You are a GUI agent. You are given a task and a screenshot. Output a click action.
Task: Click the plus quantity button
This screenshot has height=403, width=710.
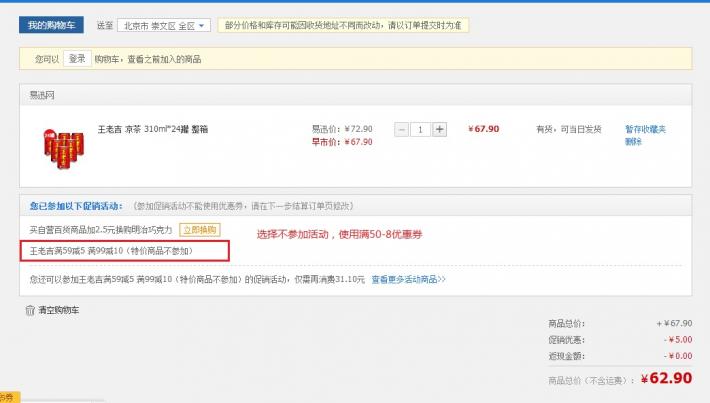click(x=439, y=129)
